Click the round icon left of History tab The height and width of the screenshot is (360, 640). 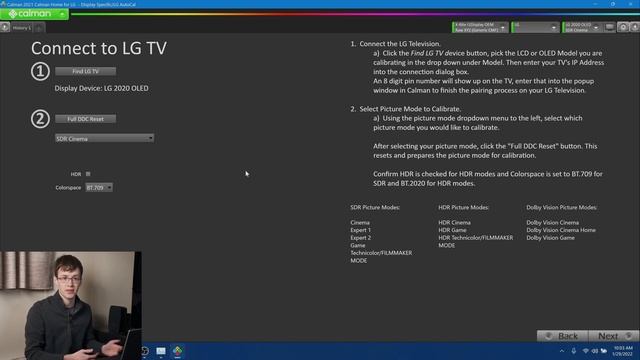coord(5,27)
